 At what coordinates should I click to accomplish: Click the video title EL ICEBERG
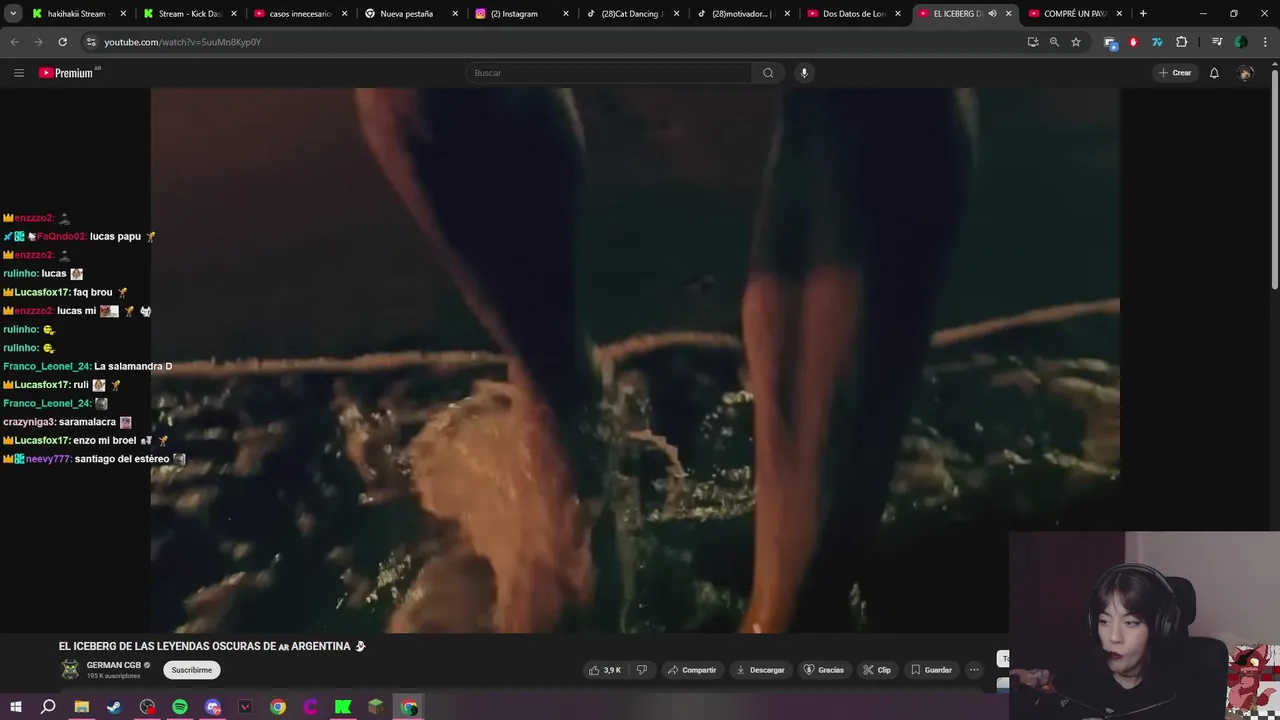(x=212, y=646)
